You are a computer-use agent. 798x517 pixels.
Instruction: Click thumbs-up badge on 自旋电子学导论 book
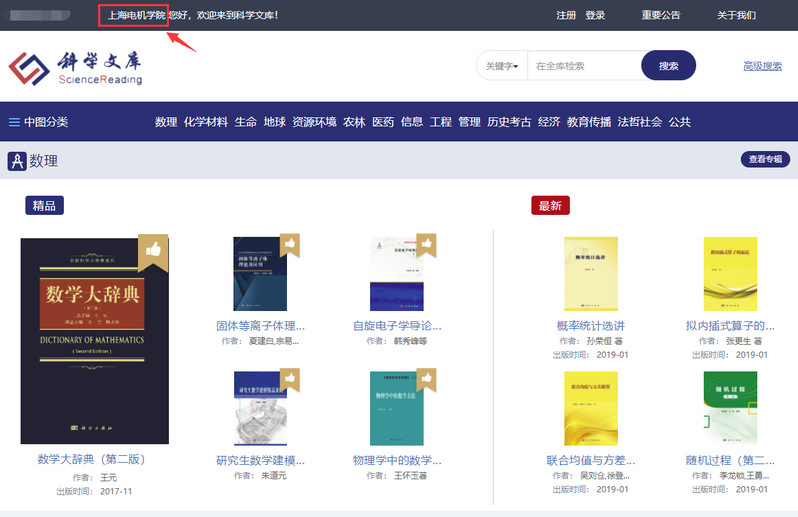click(426, 244)
